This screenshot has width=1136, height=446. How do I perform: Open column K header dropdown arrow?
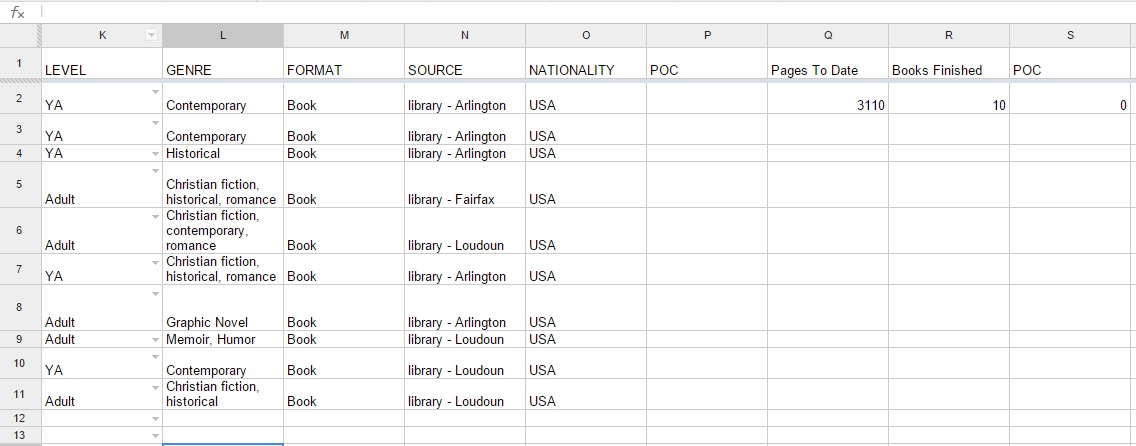pyautogui.click(x=151, y=35)
